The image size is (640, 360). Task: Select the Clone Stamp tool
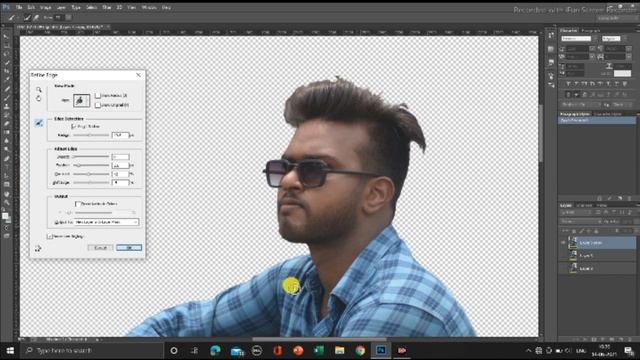pyautogui.click(x=6, y=106)
